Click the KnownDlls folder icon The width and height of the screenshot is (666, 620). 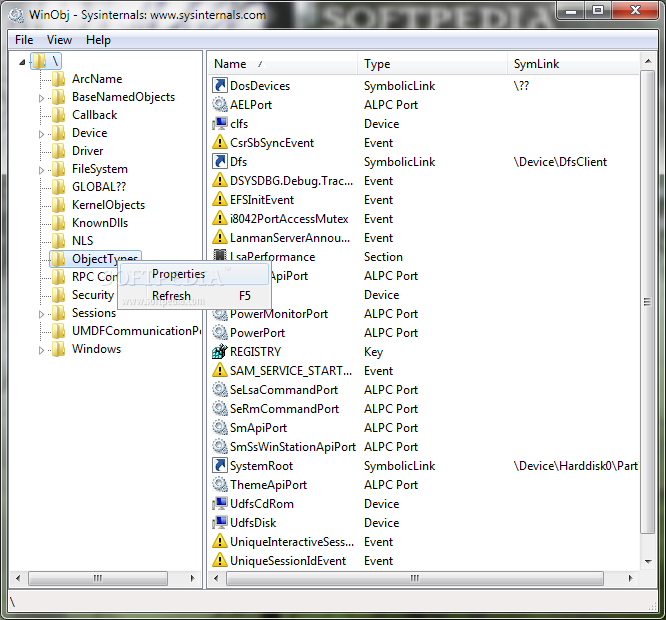[59, 223]
